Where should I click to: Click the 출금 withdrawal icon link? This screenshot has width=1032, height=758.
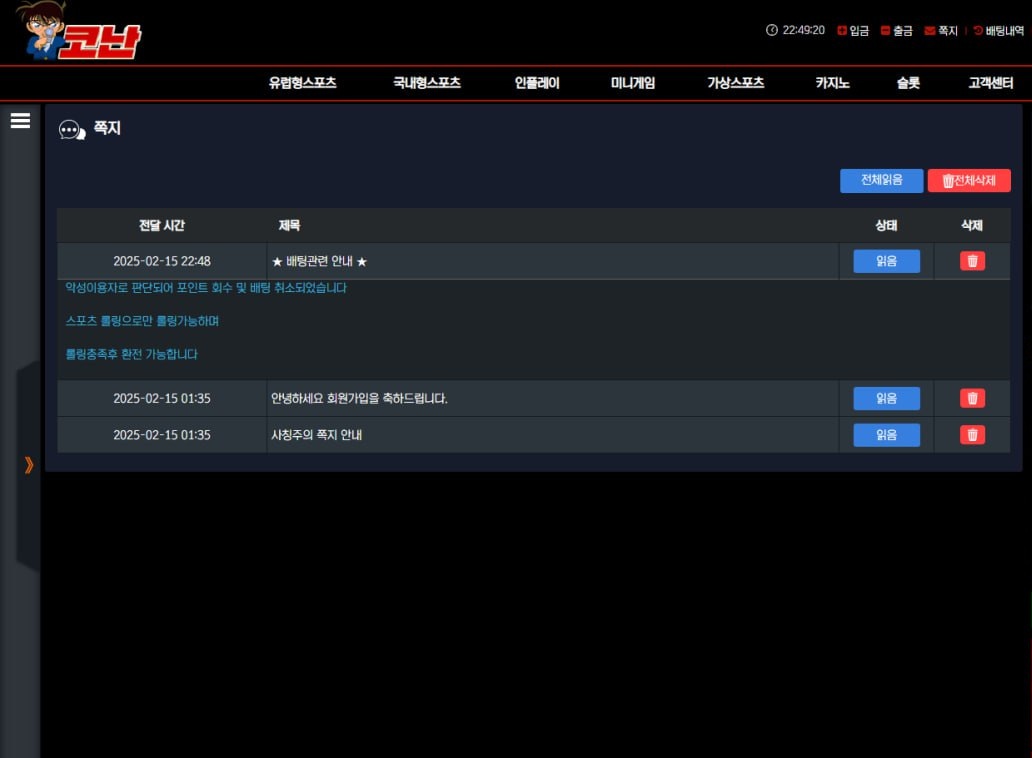pos(897,31)
